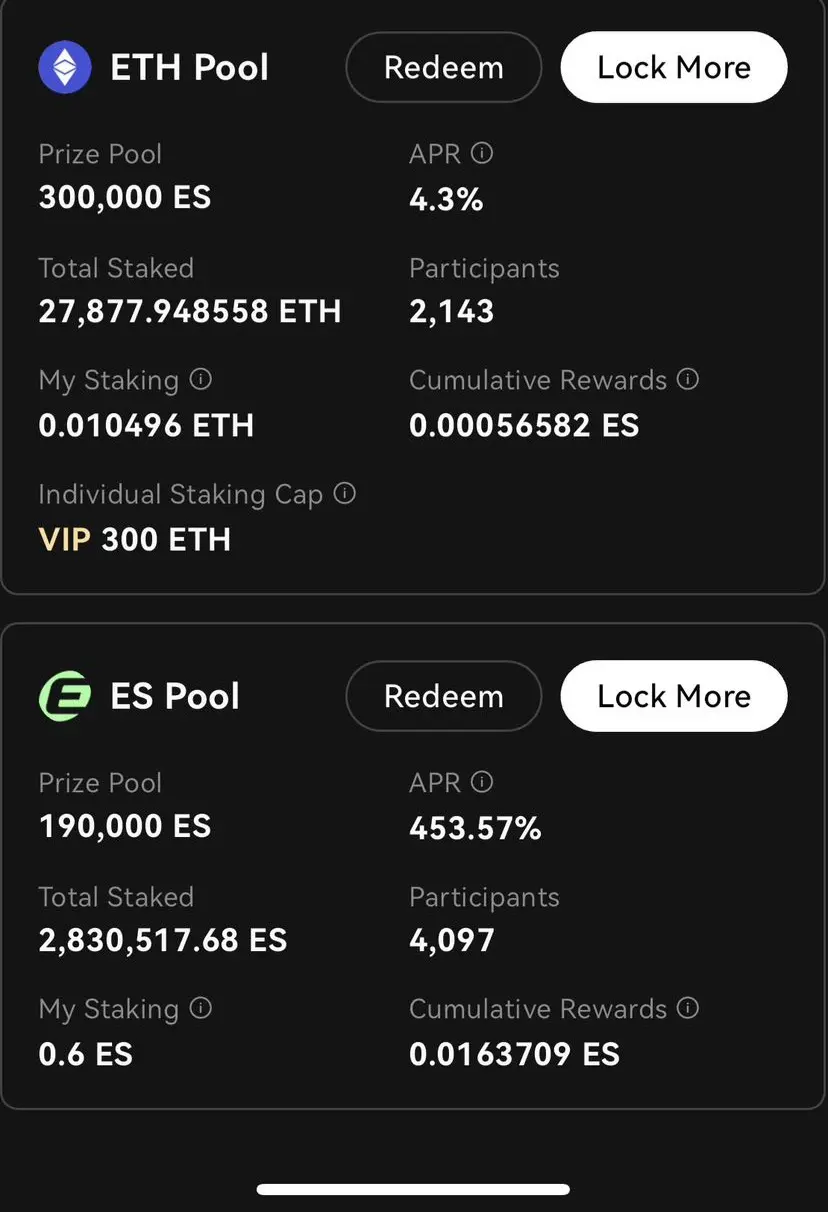Tap Redeem in the ETH Pool
The height and width of the screenshot is (1212, 828).
tap(444, 67)
